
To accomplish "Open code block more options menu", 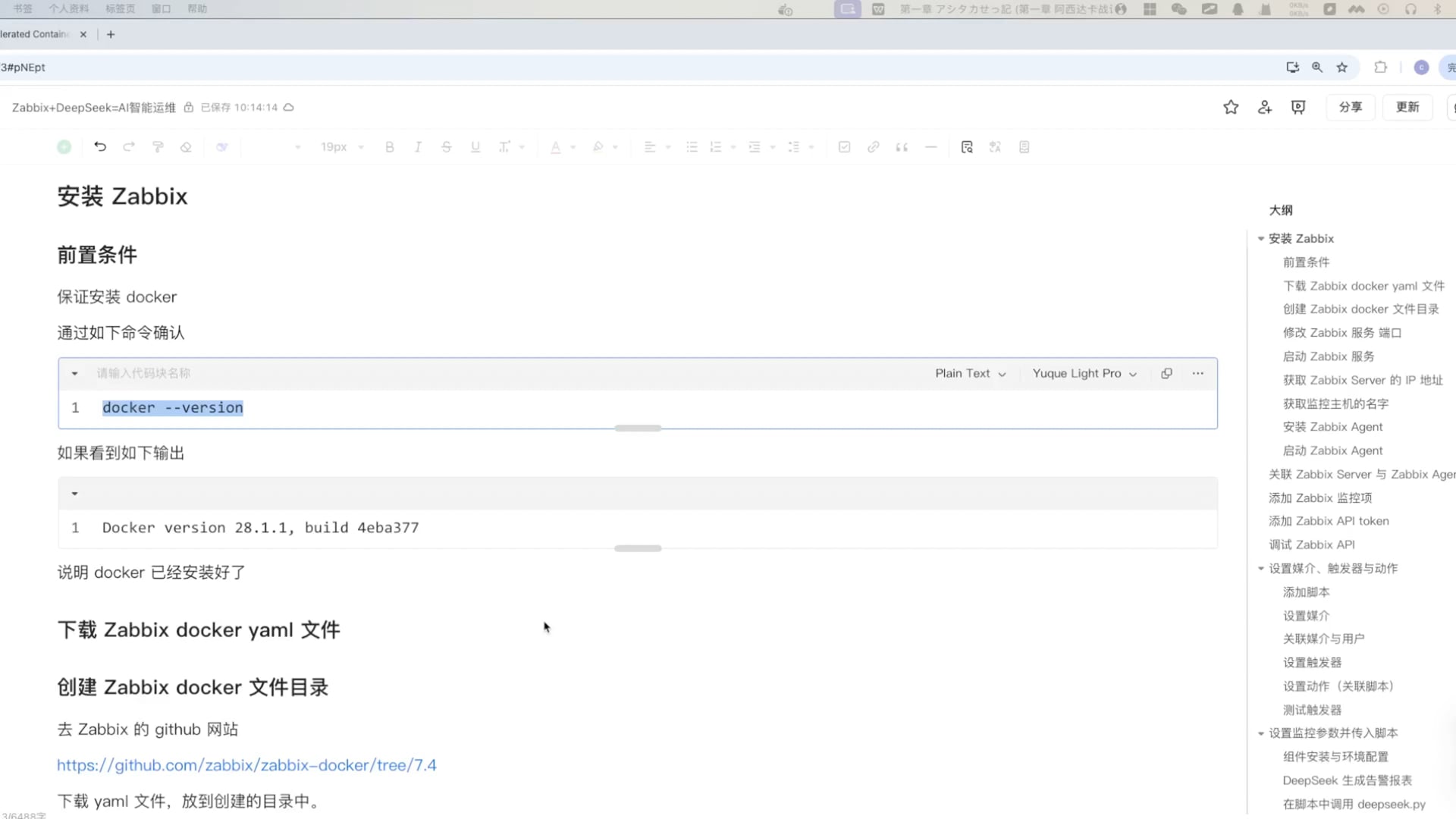I will tap(1197, 373).
